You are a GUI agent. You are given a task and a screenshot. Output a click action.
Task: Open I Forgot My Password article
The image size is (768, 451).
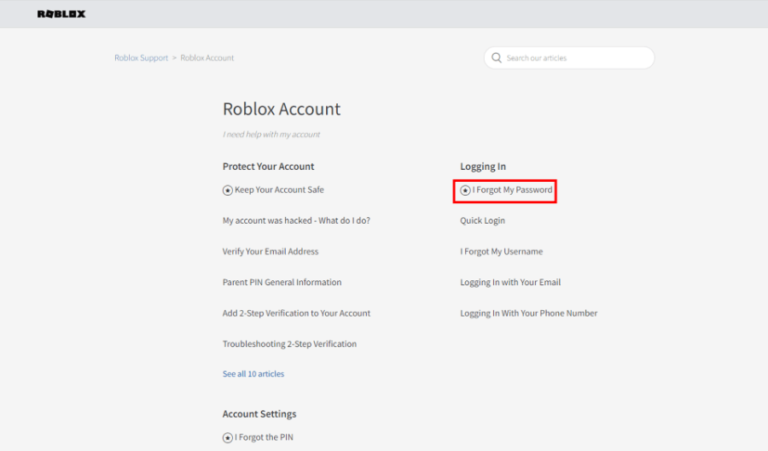point(512,190)
